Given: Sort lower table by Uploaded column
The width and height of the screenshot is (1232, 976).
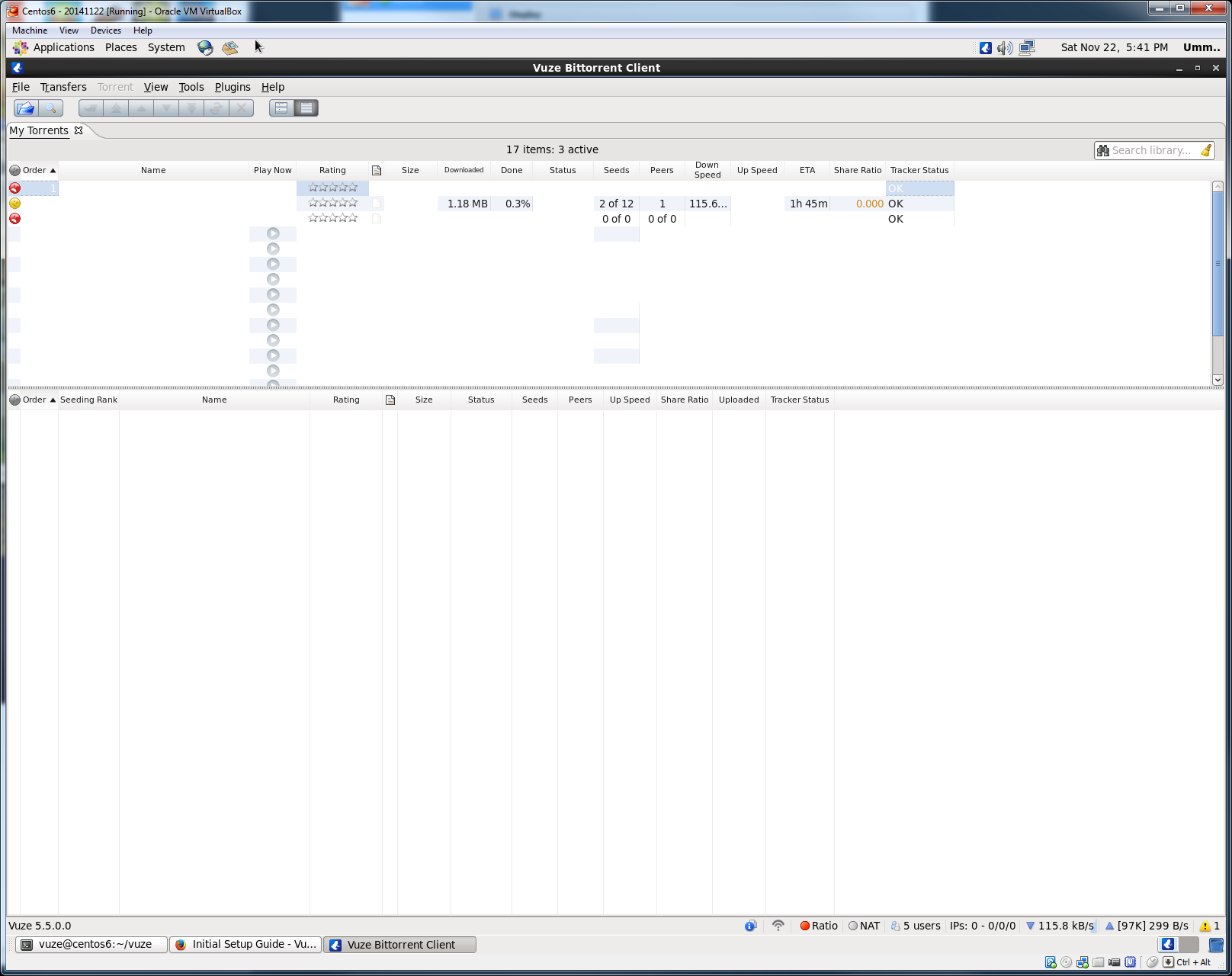Looking at the screenshot, I should pos(739,400).
